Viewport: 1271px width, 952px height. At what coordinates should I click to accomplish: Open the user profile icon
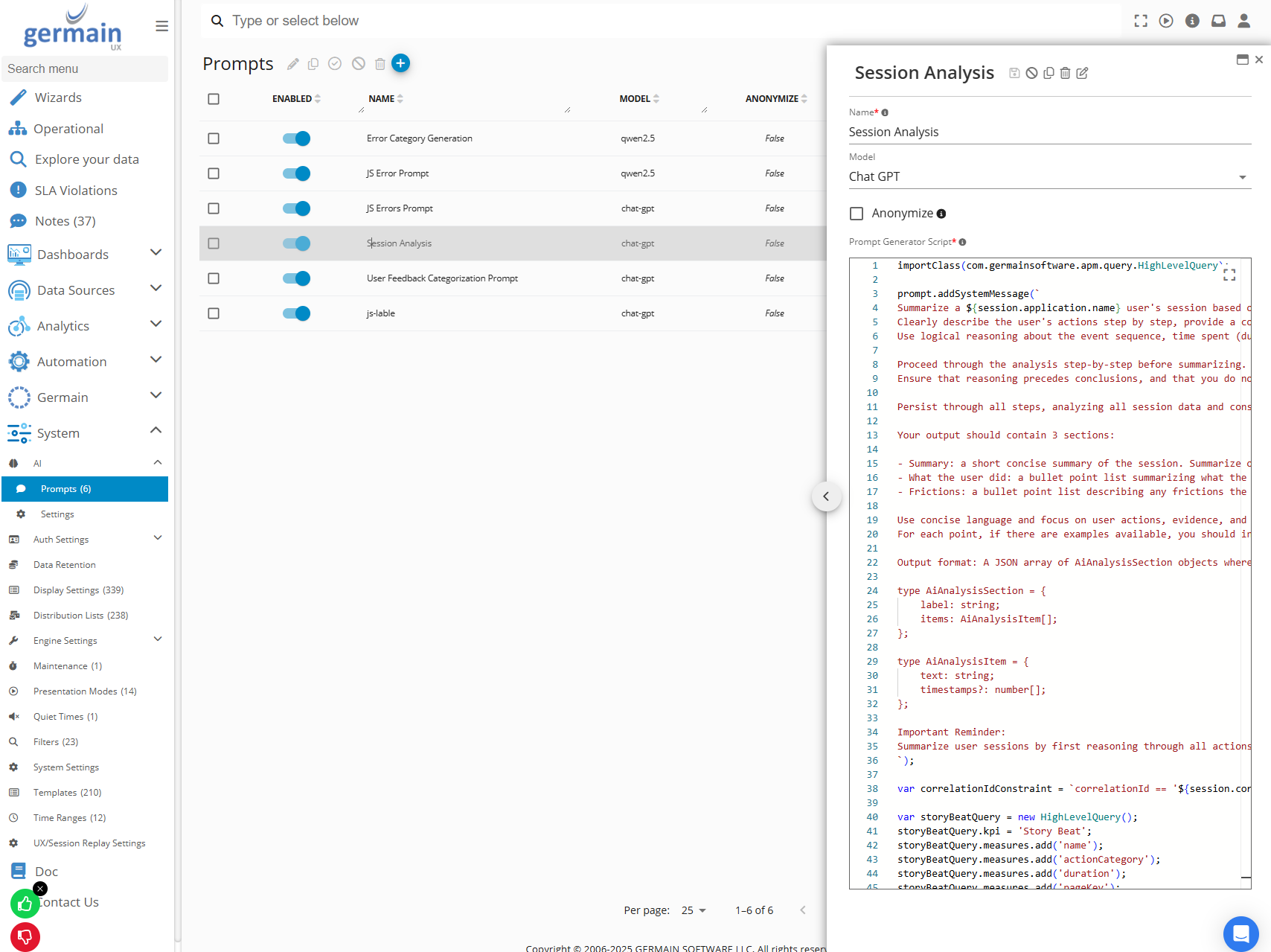coord(1243,21)
